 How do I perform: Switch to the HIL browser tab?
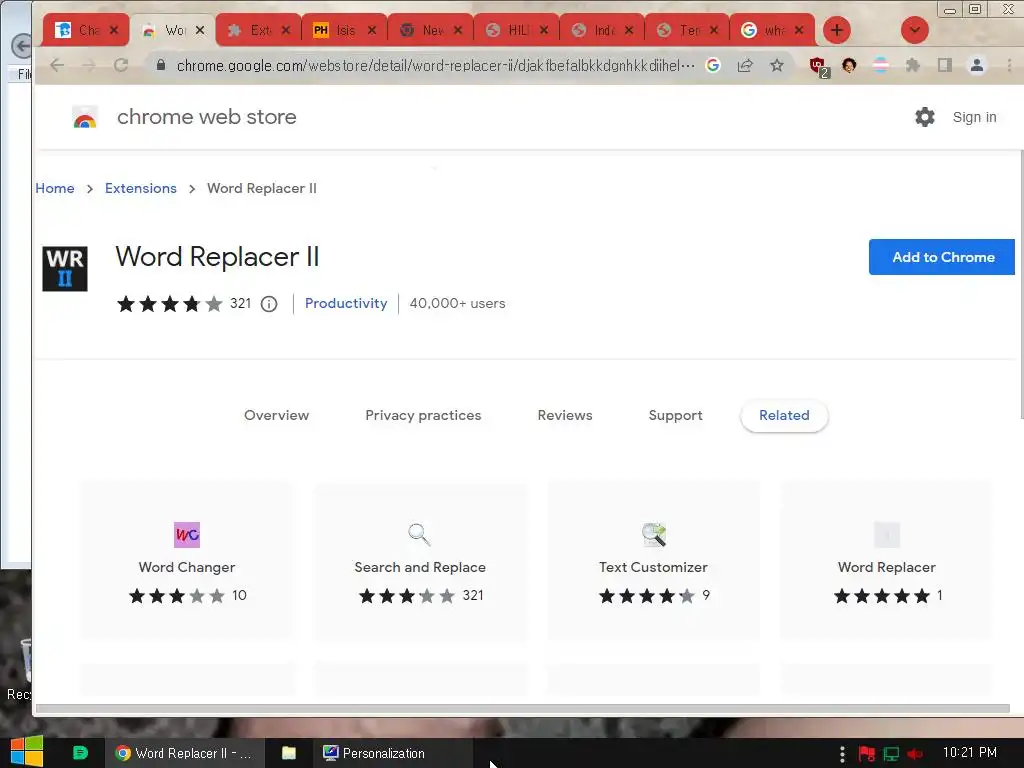517,30
